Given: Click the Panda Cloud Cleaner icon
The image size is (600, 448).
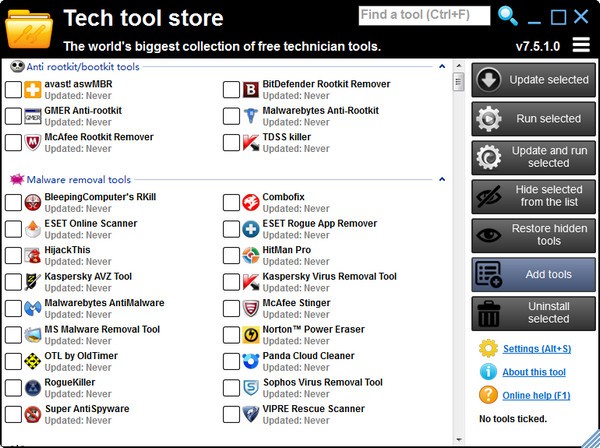Looking at the screenshot, I should coord(251,361).
